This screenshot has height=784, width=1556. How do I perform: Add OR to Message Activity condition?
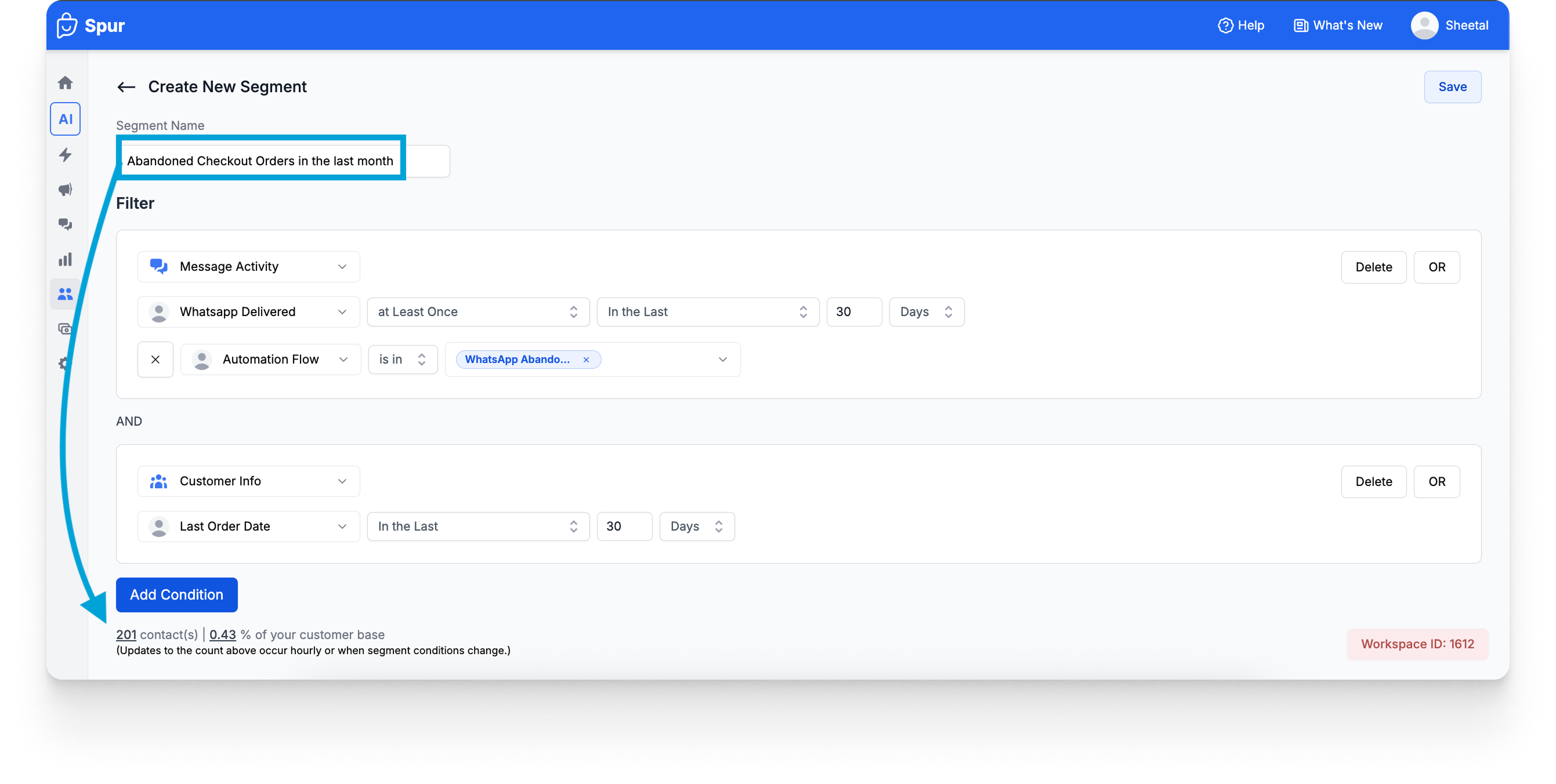pos(1436,267)
